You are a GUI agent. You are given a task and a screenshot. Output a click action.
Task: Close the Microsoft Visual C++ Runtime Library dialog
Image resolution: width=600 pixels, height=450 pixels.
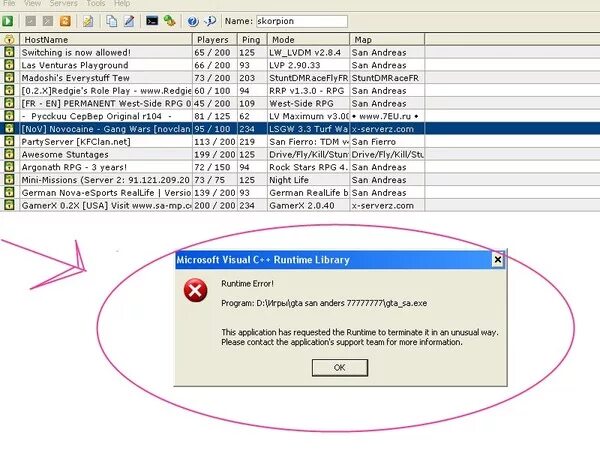coord(497,260)
